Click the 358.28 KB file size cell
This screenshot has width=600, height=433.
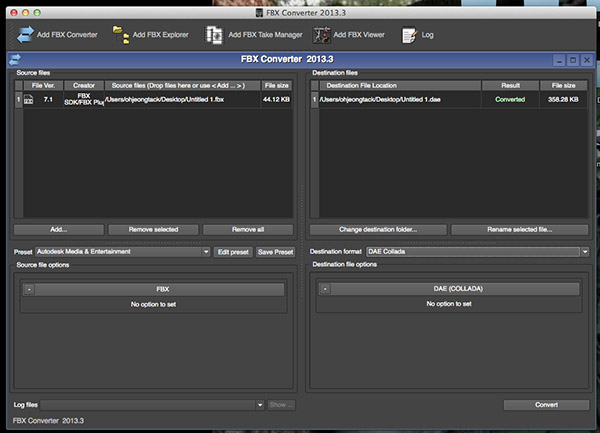tap(563, 99)
